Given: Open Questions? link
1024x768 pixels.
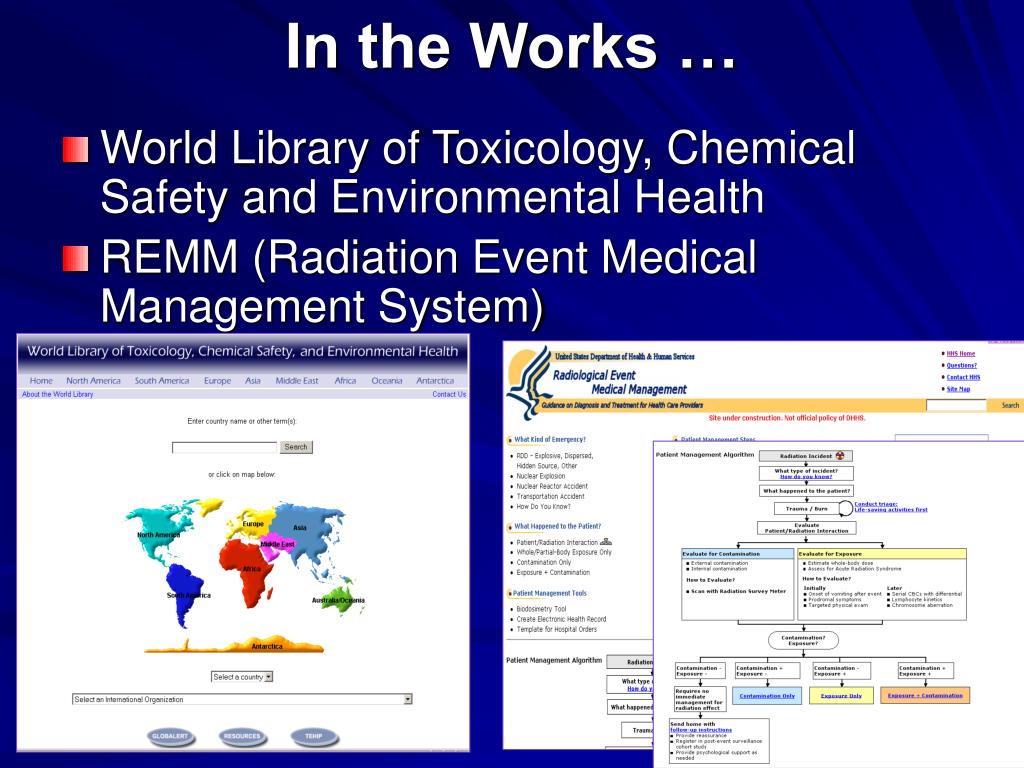Looking at the screenshot, I should click(x=961, y=365).
